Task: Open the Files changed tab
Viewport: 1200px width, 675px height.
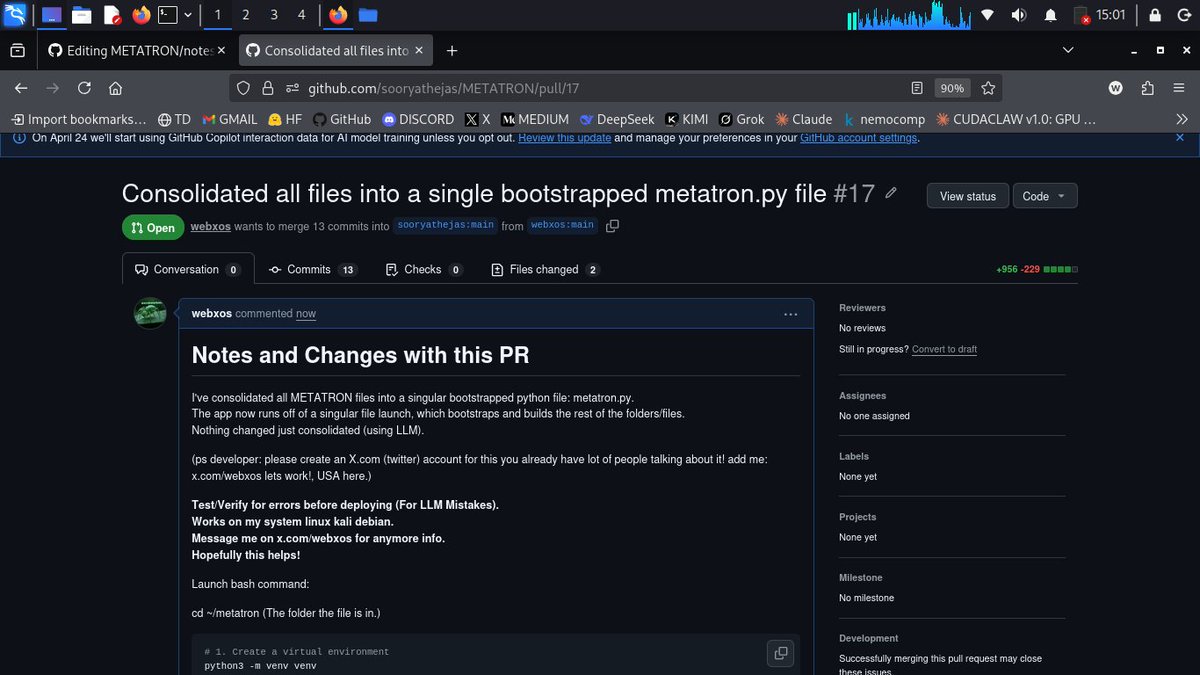Action: (x=546, y=269)
